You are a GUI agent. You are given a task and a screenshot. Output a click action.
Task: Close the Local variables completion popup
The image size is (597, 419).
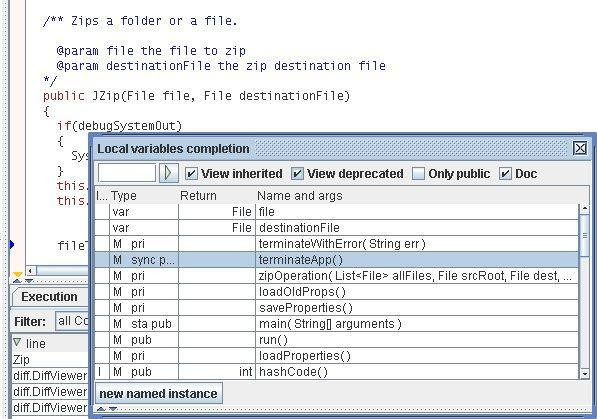pyautogui.click(x=580, y=148)
